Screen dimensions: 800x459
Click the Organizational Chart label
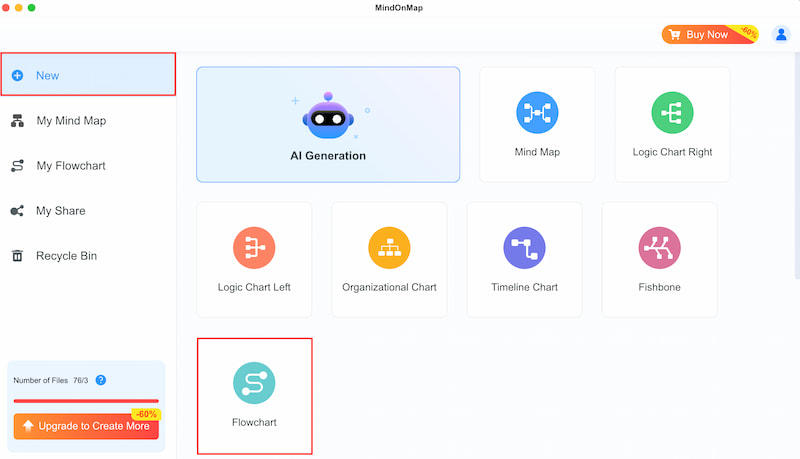click(389, 287)
